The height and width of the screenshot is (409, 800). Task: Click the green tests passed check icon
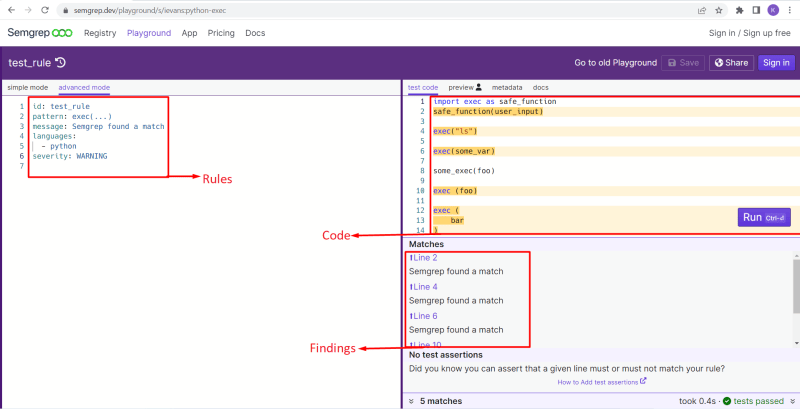pyautogui.click(x=727, y=401)
